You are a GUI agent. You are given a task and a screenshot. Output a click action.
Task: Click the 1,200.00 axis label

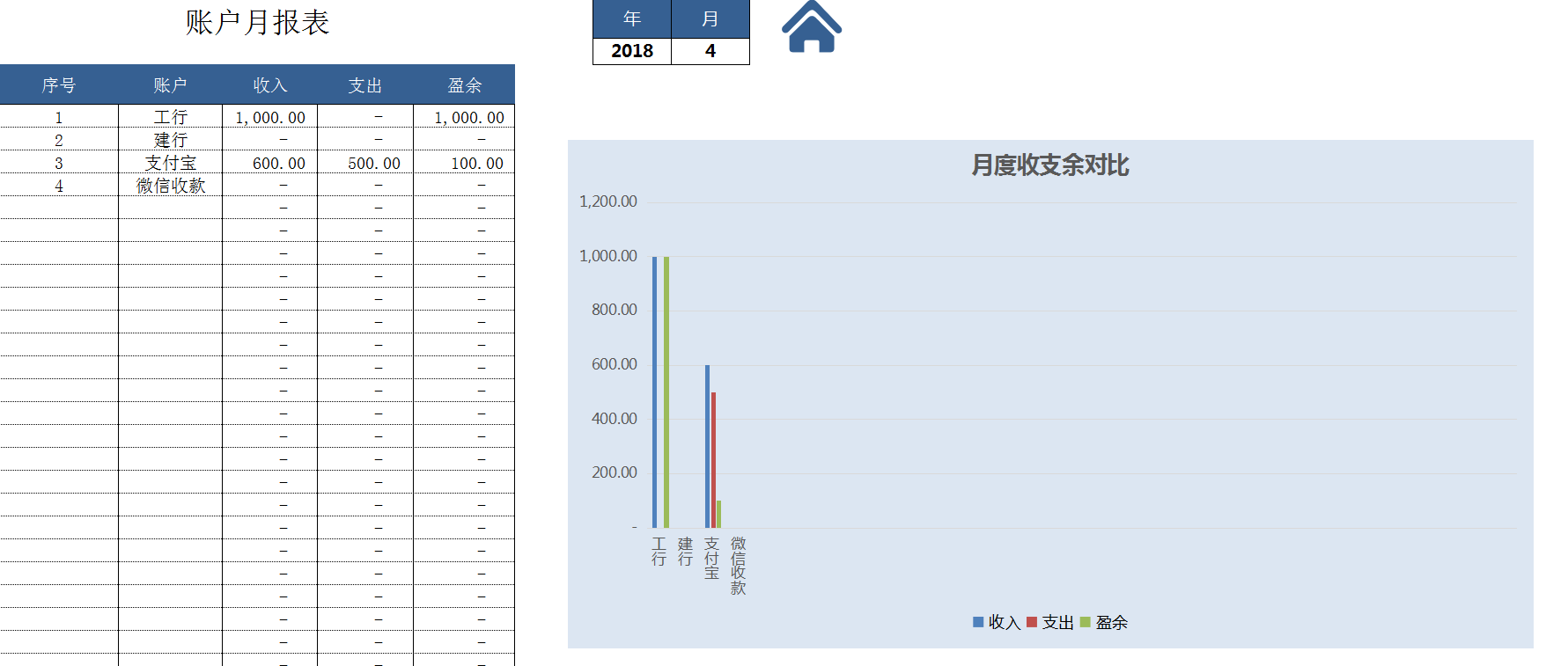pyautogui.click(x=607, y=201)
